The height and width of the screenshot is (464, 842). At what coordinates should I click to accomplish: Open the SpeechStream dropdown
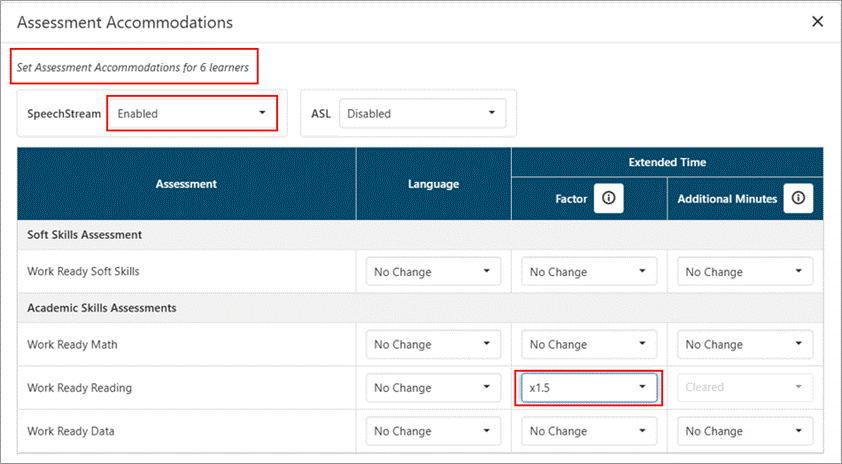[192, 113]
